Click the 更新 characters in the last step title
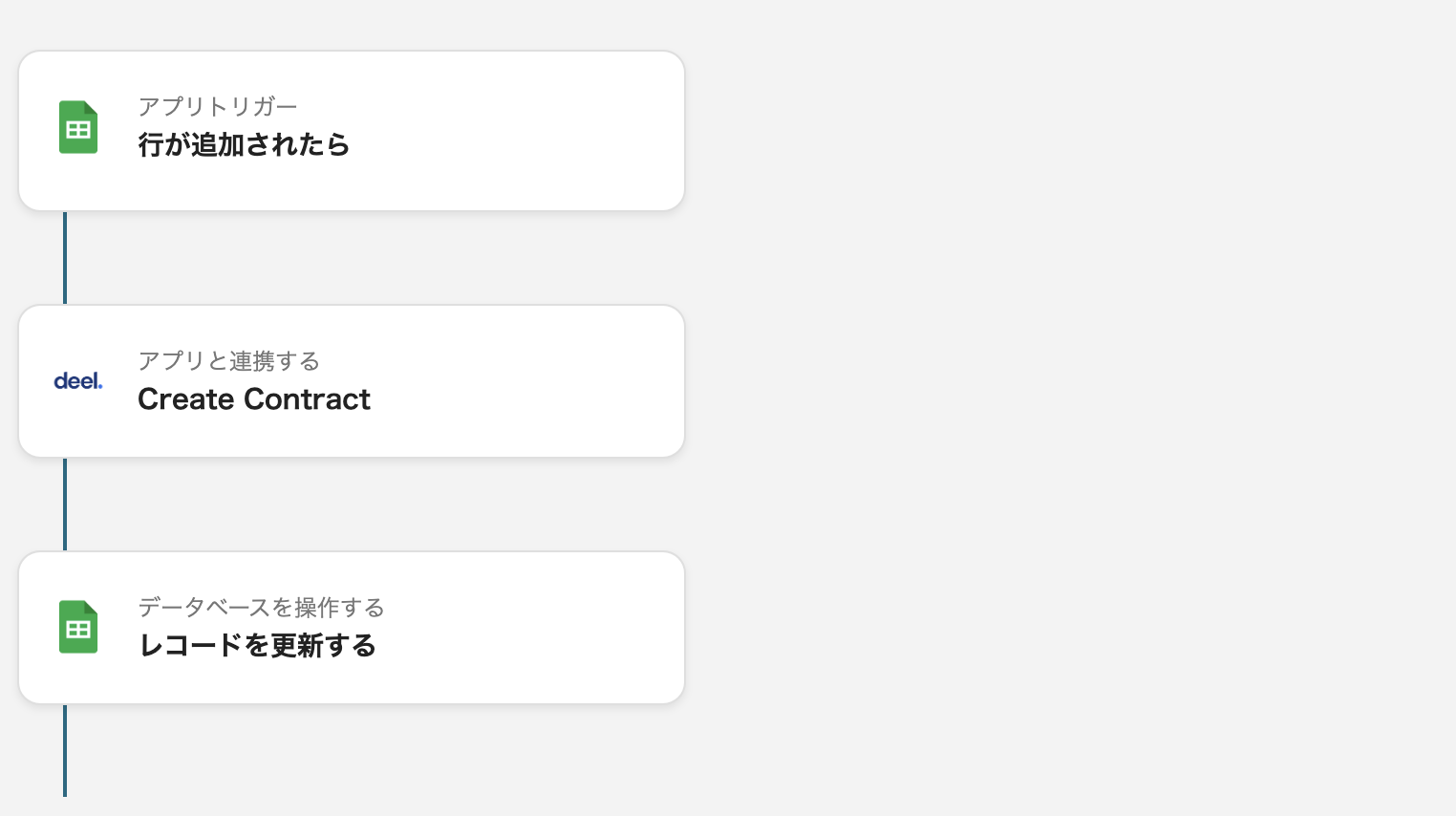Image resolution: width=1456 pixels, height=816 pixels. pos(297,646)
